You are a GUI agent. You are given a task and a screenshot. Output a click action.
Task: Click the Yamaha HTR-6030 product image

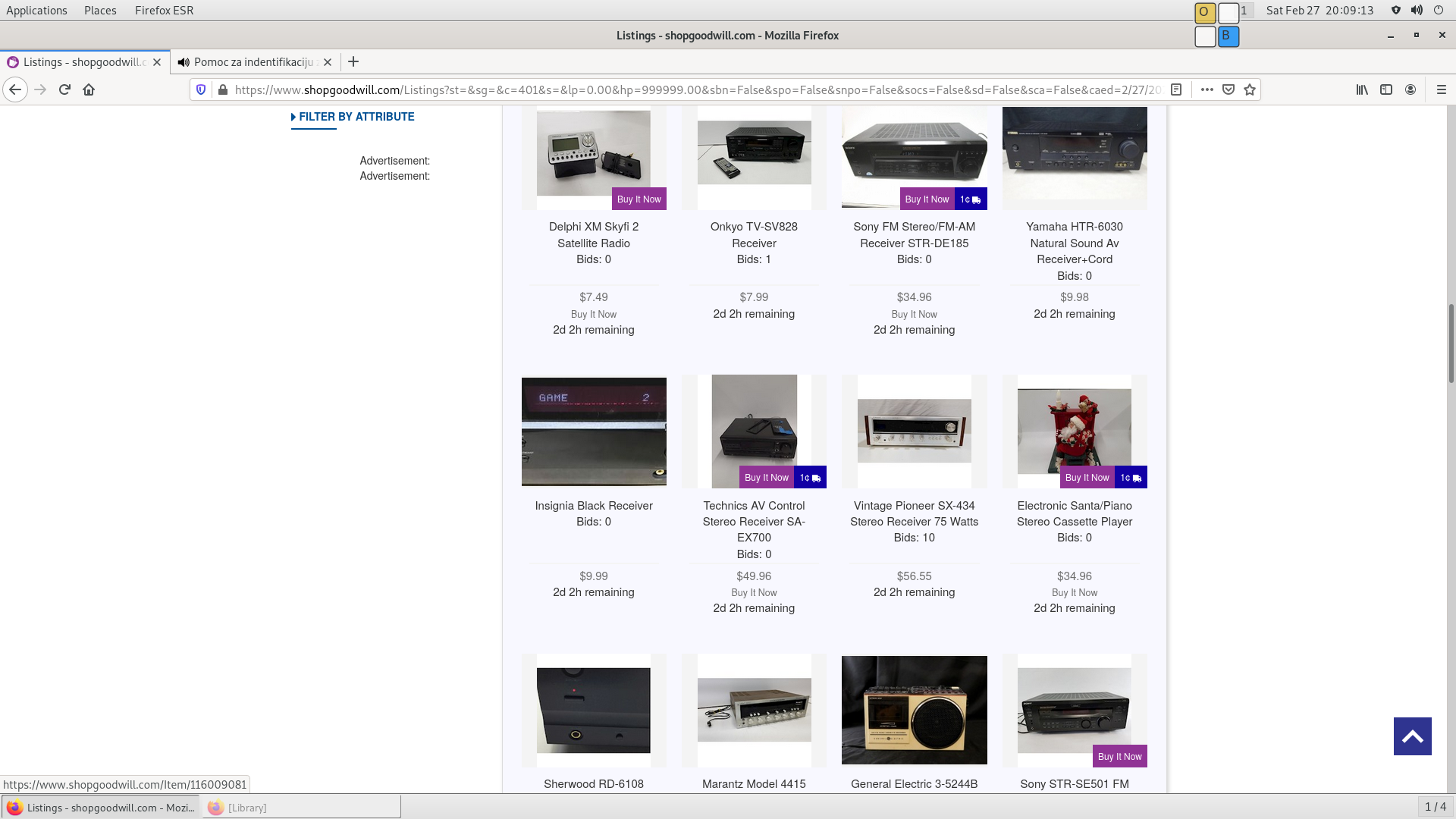coord(1075,158)
